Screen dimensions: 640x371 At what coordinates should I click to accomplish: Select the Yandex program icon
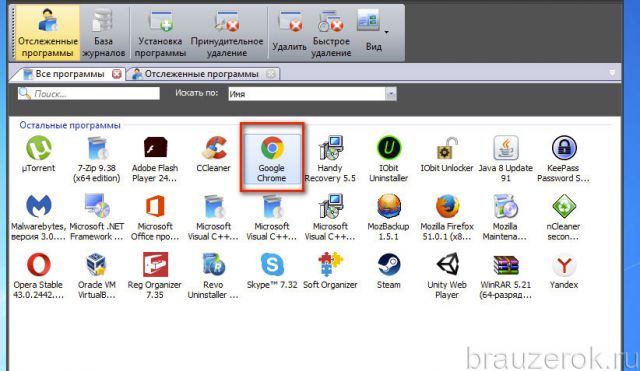pos(564,264)
